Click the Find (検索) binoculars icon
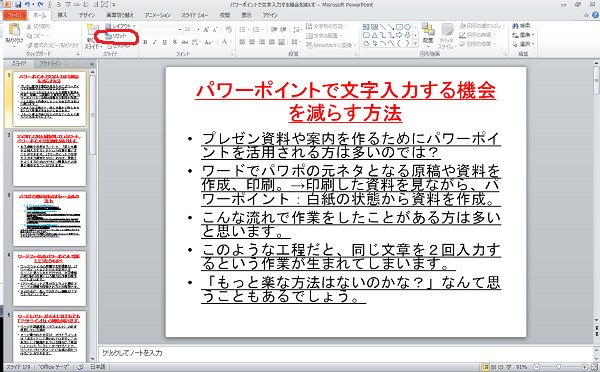The image size is (600, 372). point(515,26)
